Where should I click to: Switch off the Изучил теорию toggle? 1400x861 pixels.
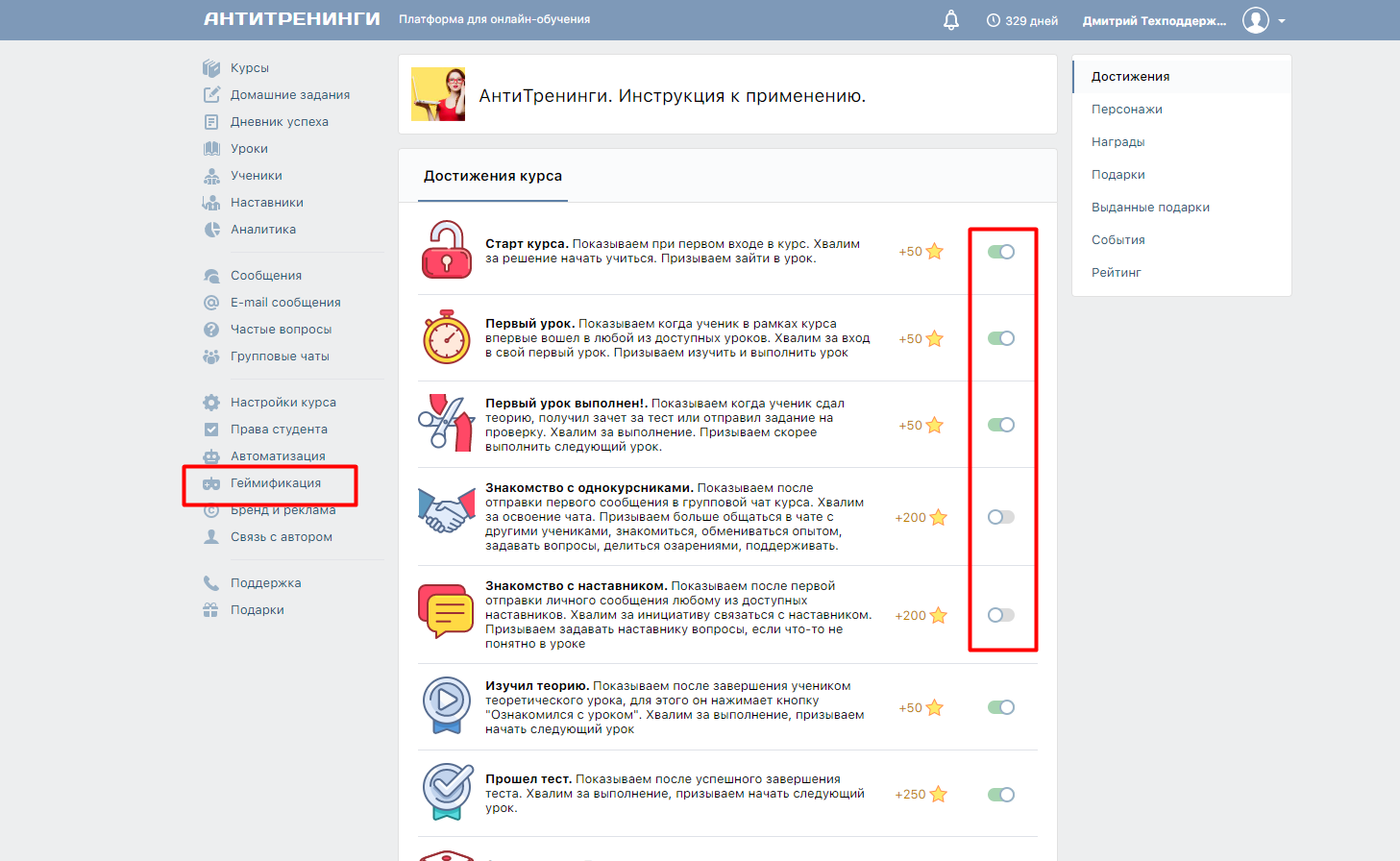click(1001, 707)
